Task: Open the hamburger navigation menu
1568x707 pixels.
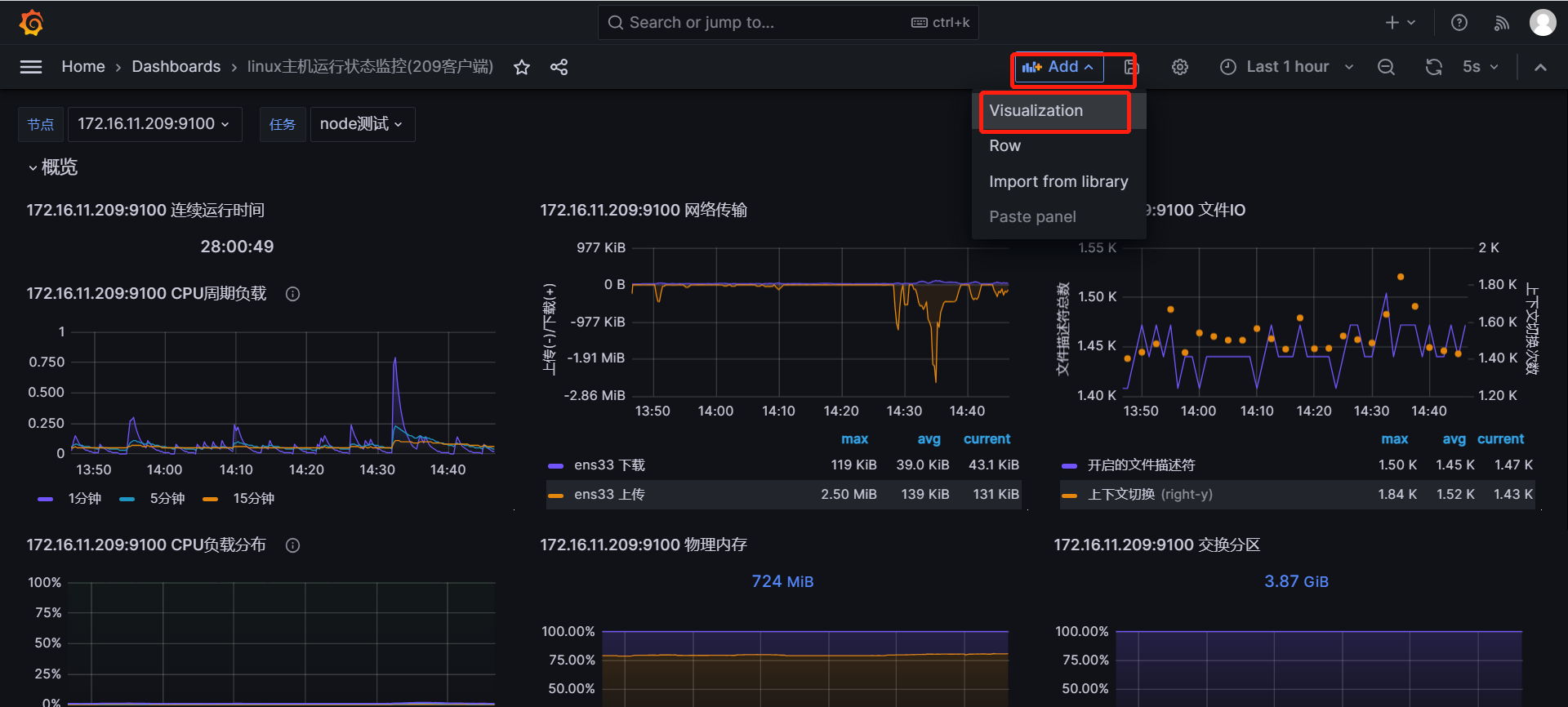Action: tap(31, 67)
